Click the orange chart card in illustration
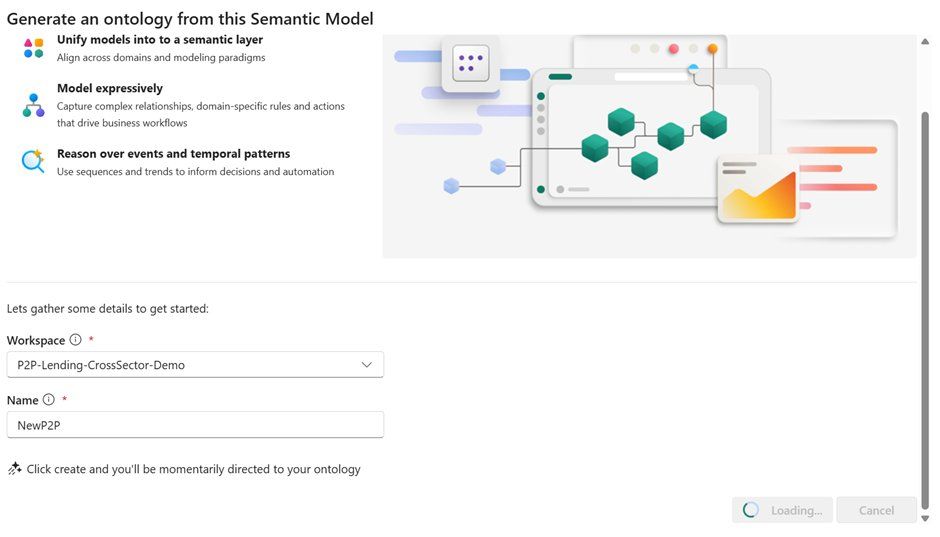The width and height of the screenshot is (940, 537). click(758, 190)
